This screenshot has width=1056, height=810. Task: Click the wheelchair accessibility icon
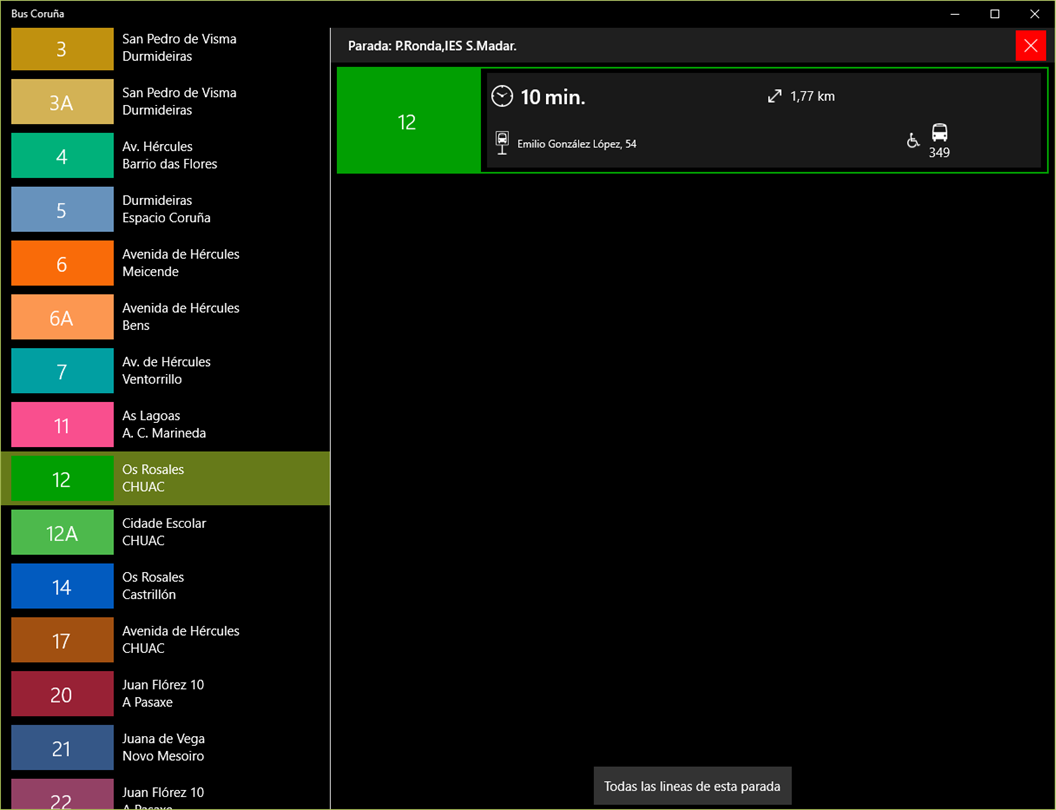(x=913, y=141)
